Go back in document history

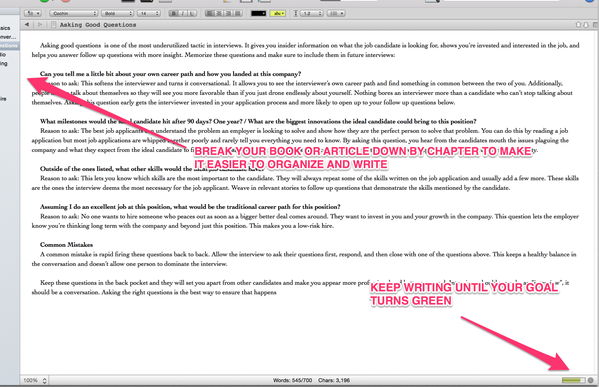tap(27, 24)
